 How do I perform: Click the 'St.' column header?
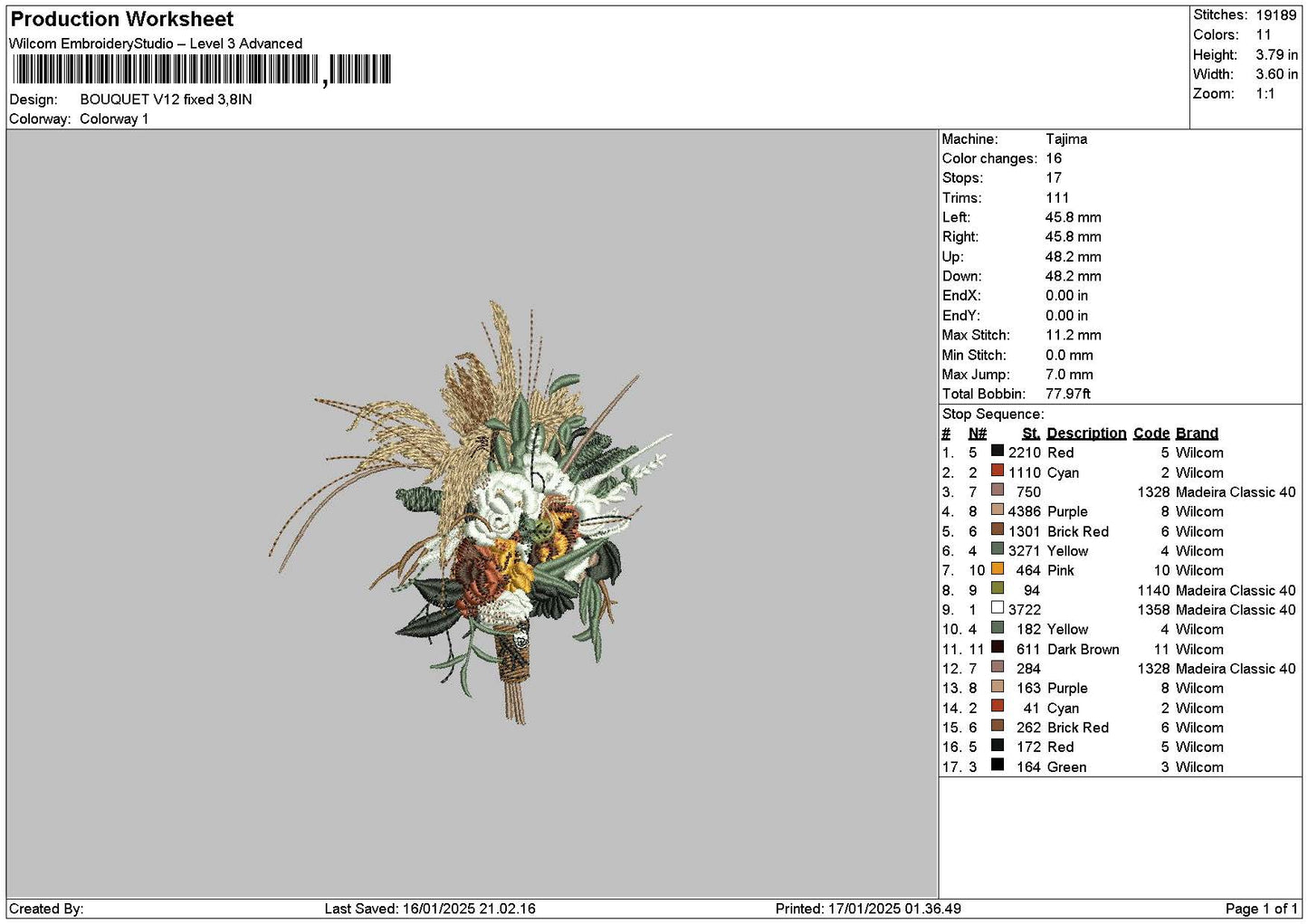click(1031, 433)
